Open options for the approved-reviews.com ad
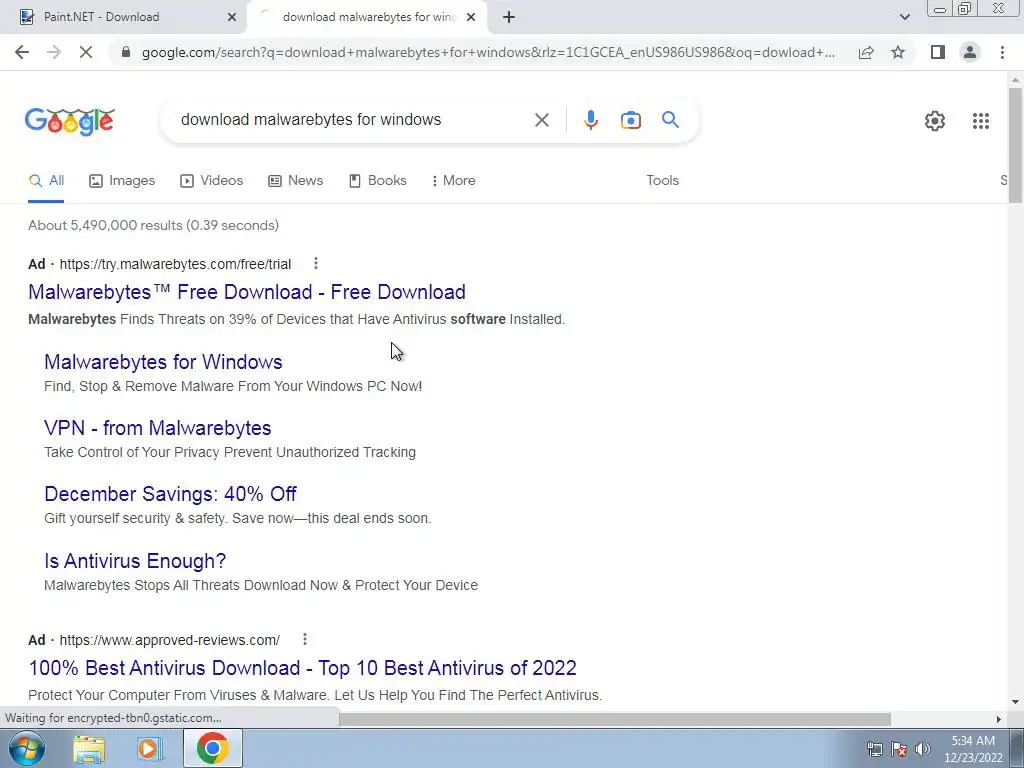 [304, 639]
